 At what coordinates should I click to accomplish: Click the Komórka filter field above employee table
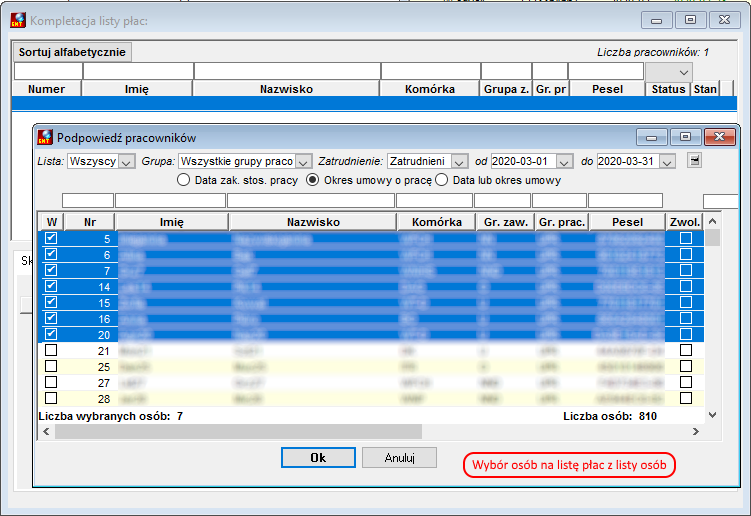434,200
